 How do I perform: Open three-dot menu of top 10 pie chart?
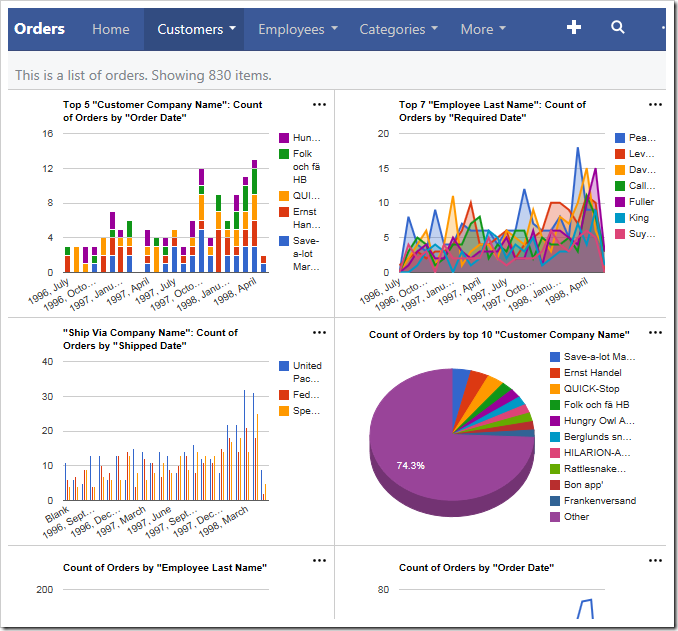(x=655, y=333)
